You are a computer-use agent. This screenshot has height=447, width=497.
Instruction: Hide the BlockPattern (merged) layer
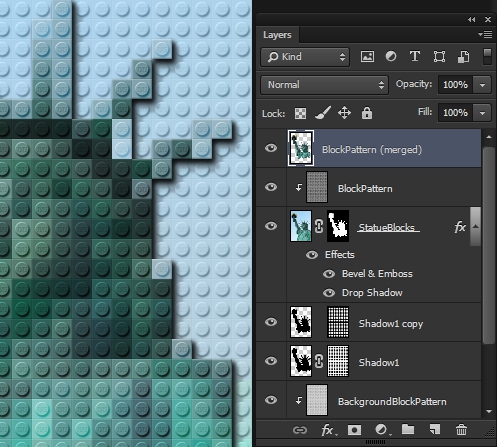271,148
